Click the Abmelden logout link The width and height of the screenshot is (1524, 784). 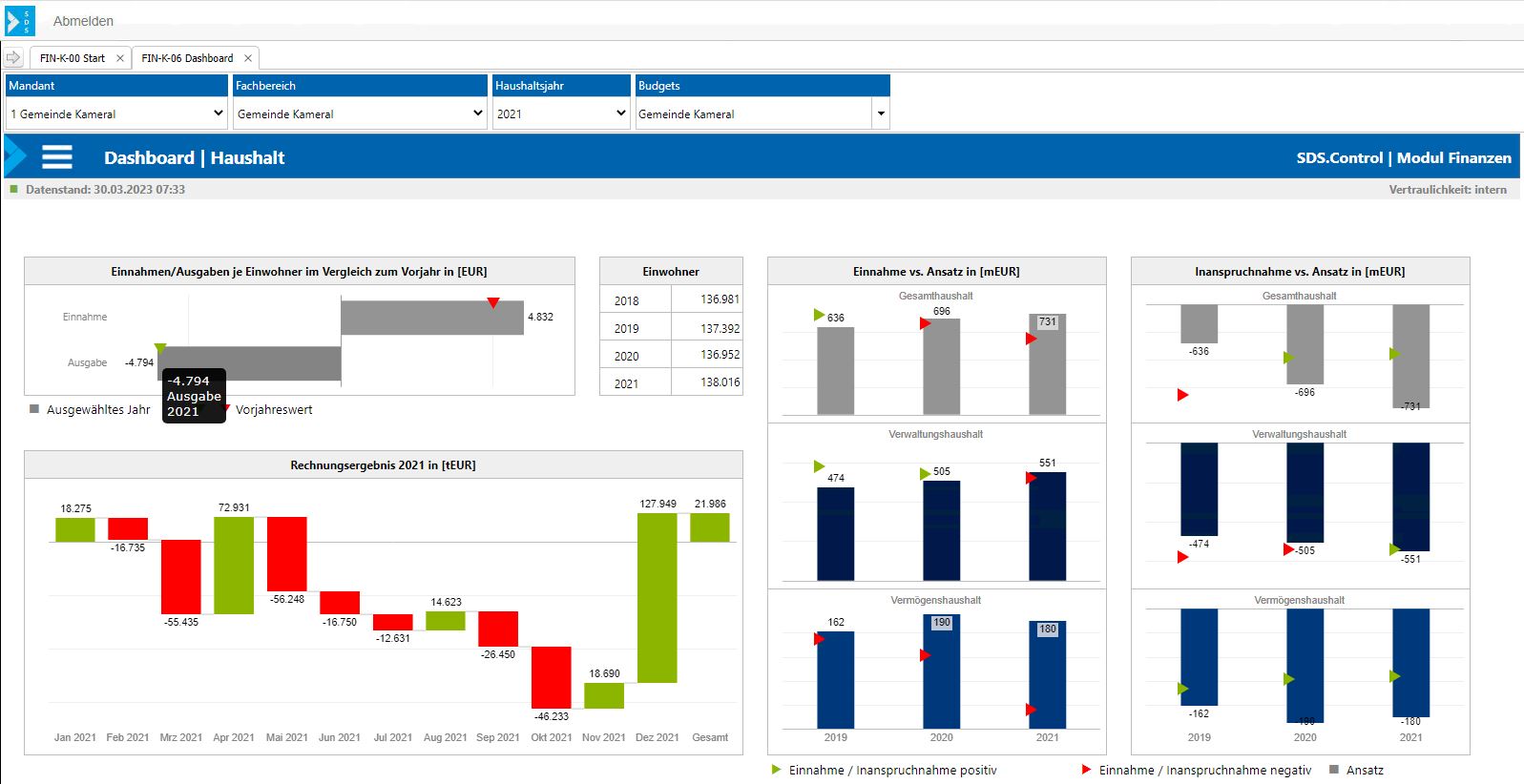(83, 21)
